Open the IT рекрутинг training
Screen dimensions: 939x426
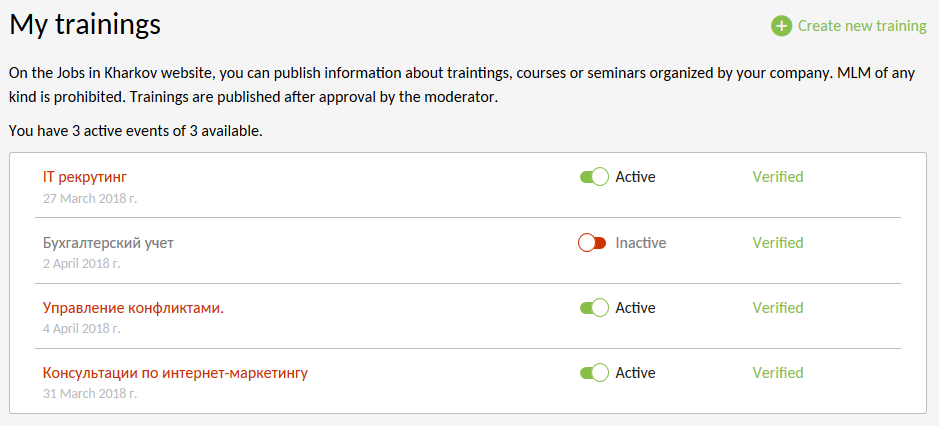pos(85,177)
